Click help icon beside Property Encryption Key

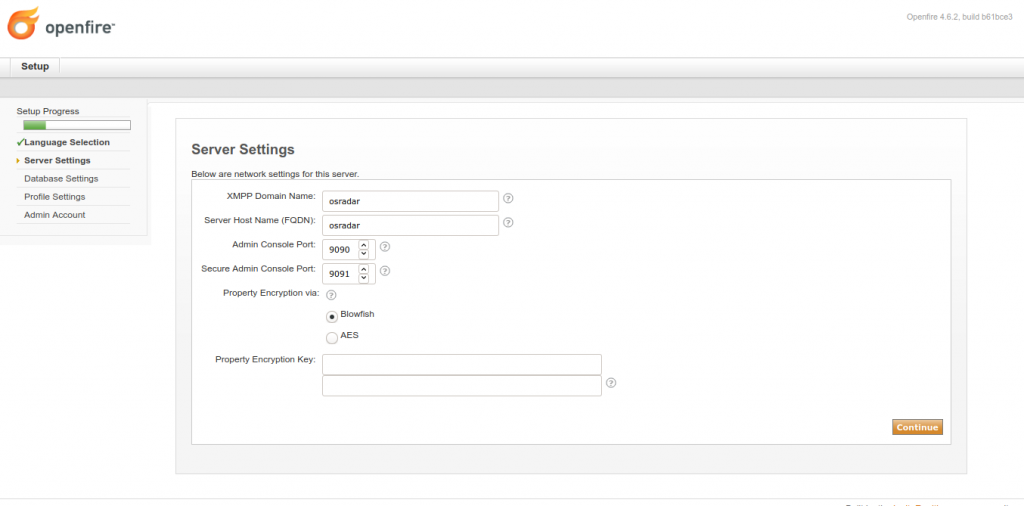pyautogui.click(x=611, y=382)
